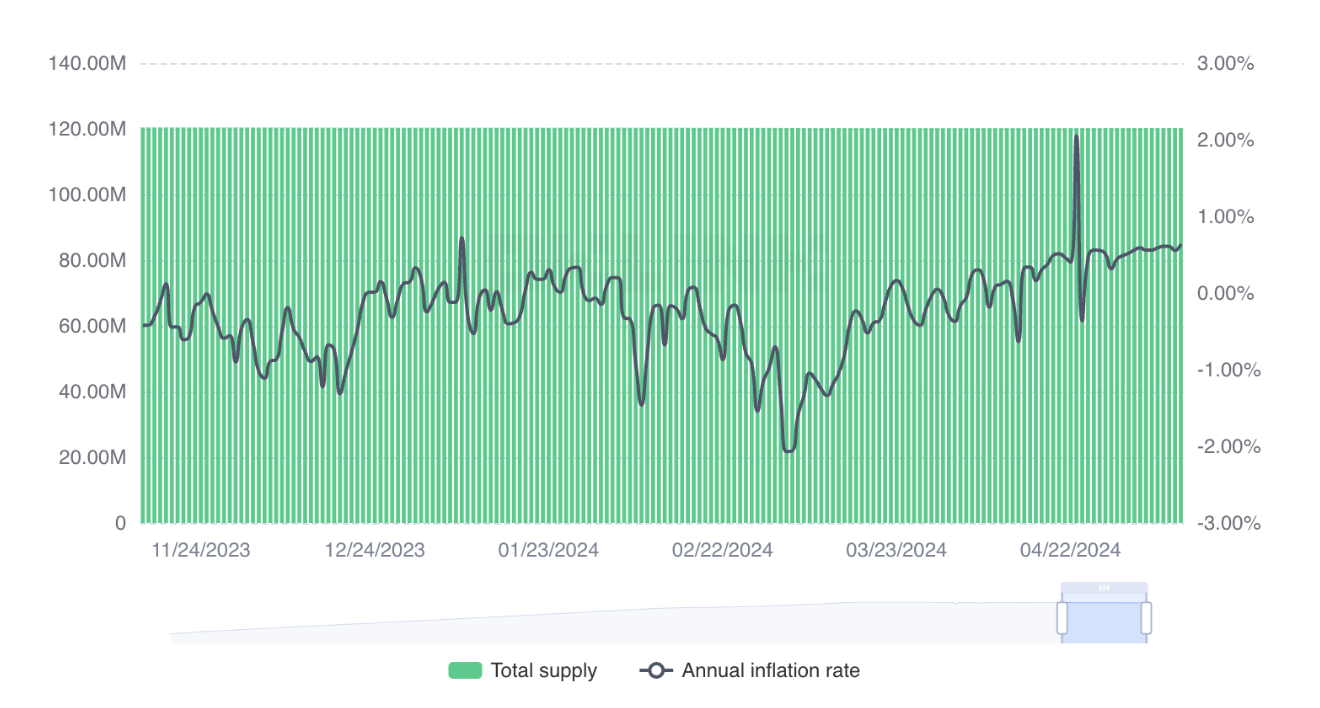The image size is (1320, 708).
Task: Click the right handle of the range slider
Action: point(1146,618)
